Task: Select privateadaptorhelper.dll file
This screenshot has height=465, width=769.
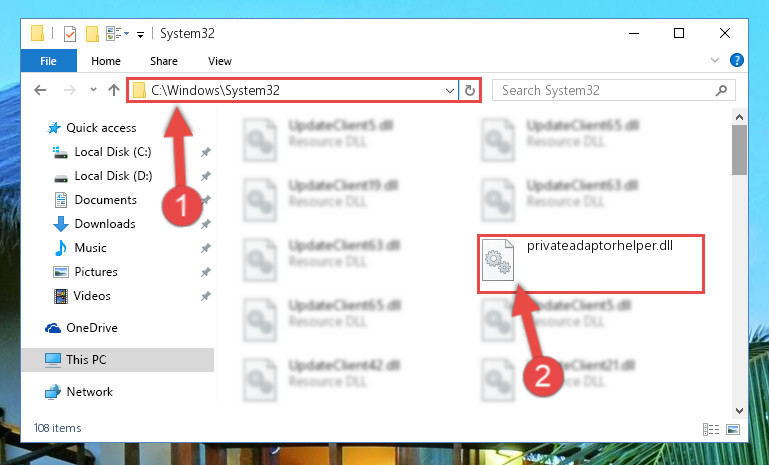Action: pos(590,264)
